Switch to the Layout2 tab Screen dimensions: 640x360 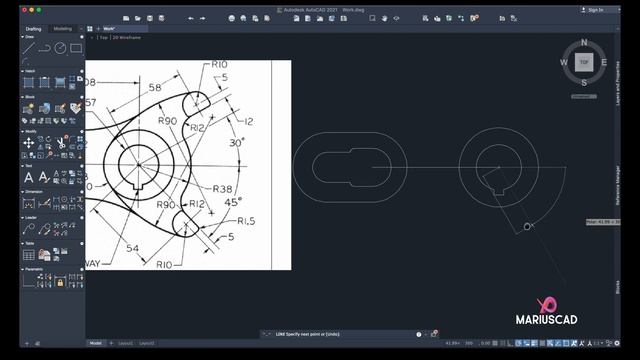[147, 343]
